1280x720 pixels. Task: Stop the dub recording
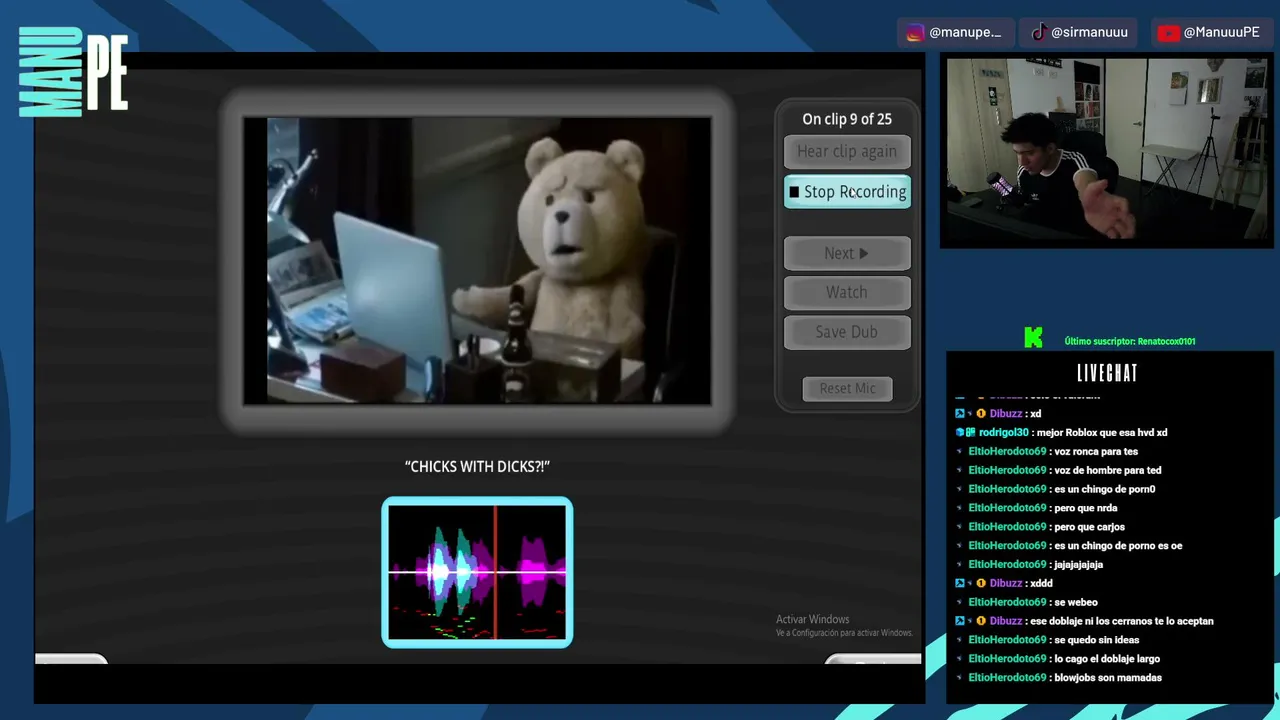[x=847, y=192]
